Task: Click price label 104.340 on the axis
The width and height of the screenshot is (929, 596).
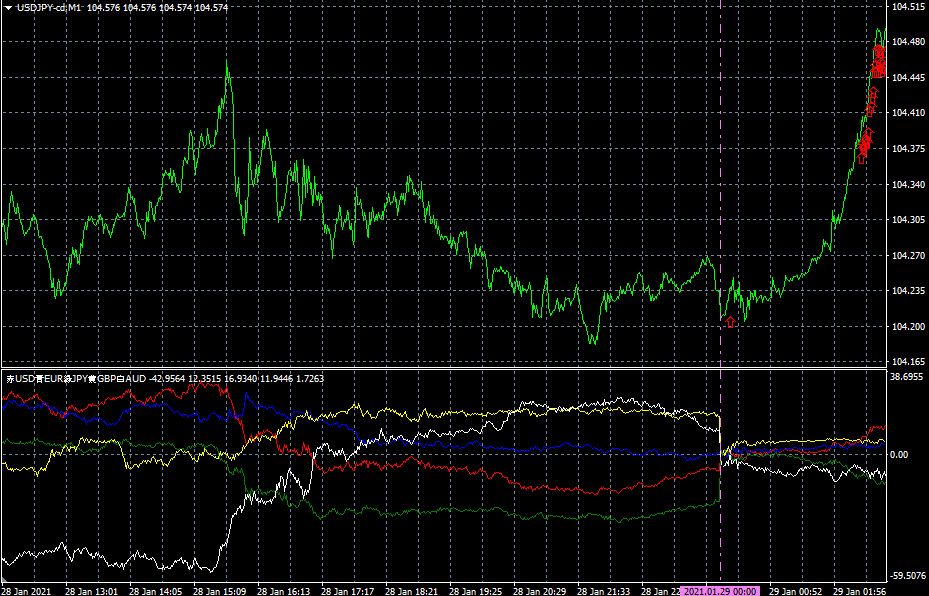Action: 908,184
